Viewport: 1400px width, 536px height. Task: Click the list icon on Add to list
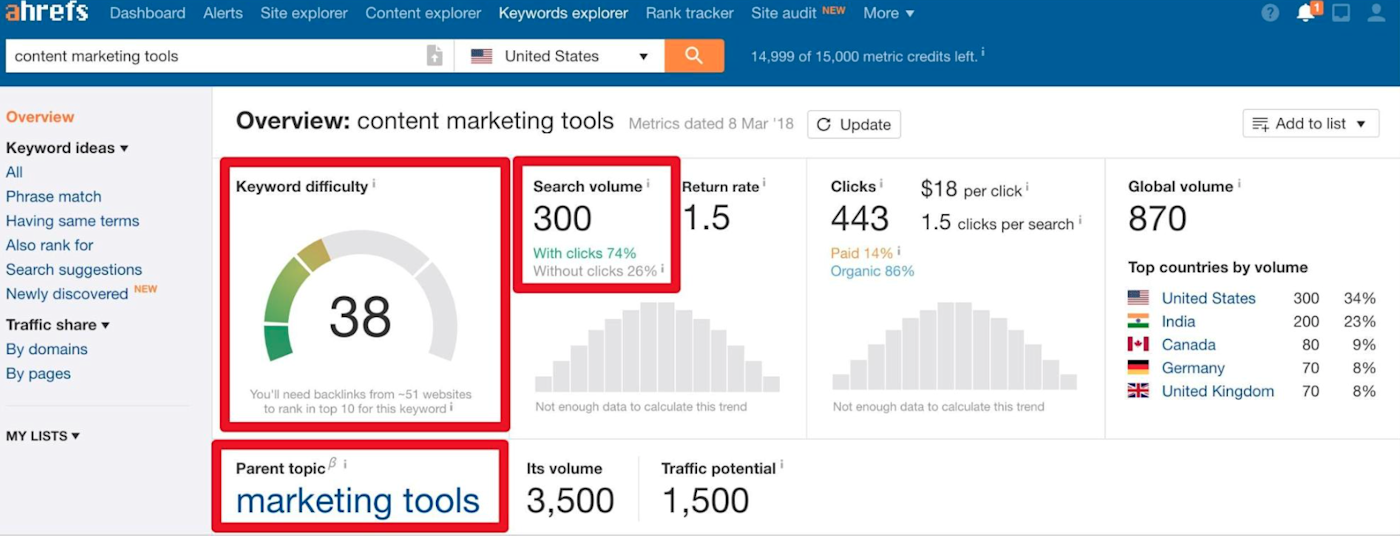1261,124
